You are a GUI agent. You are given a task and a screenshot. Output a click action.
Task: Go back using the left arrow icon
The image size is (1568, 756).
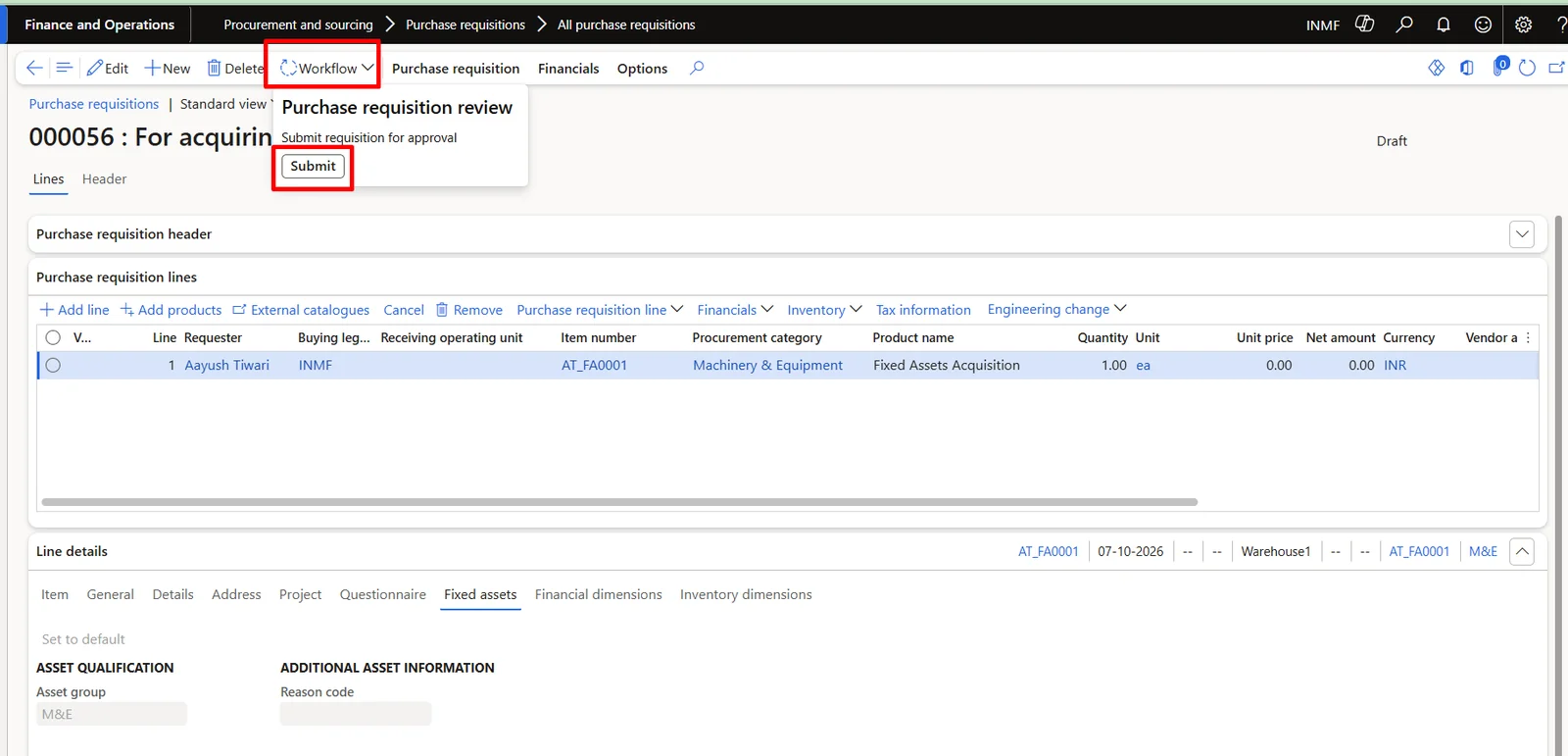(34, 68)
